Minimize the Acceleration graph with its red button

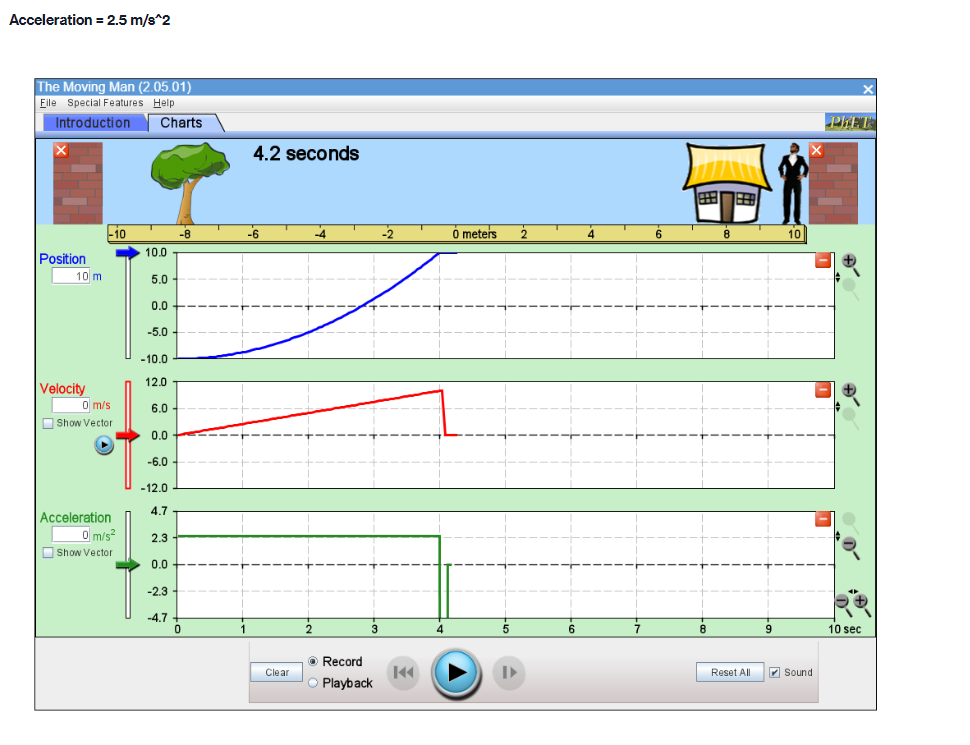coord(823,518)
